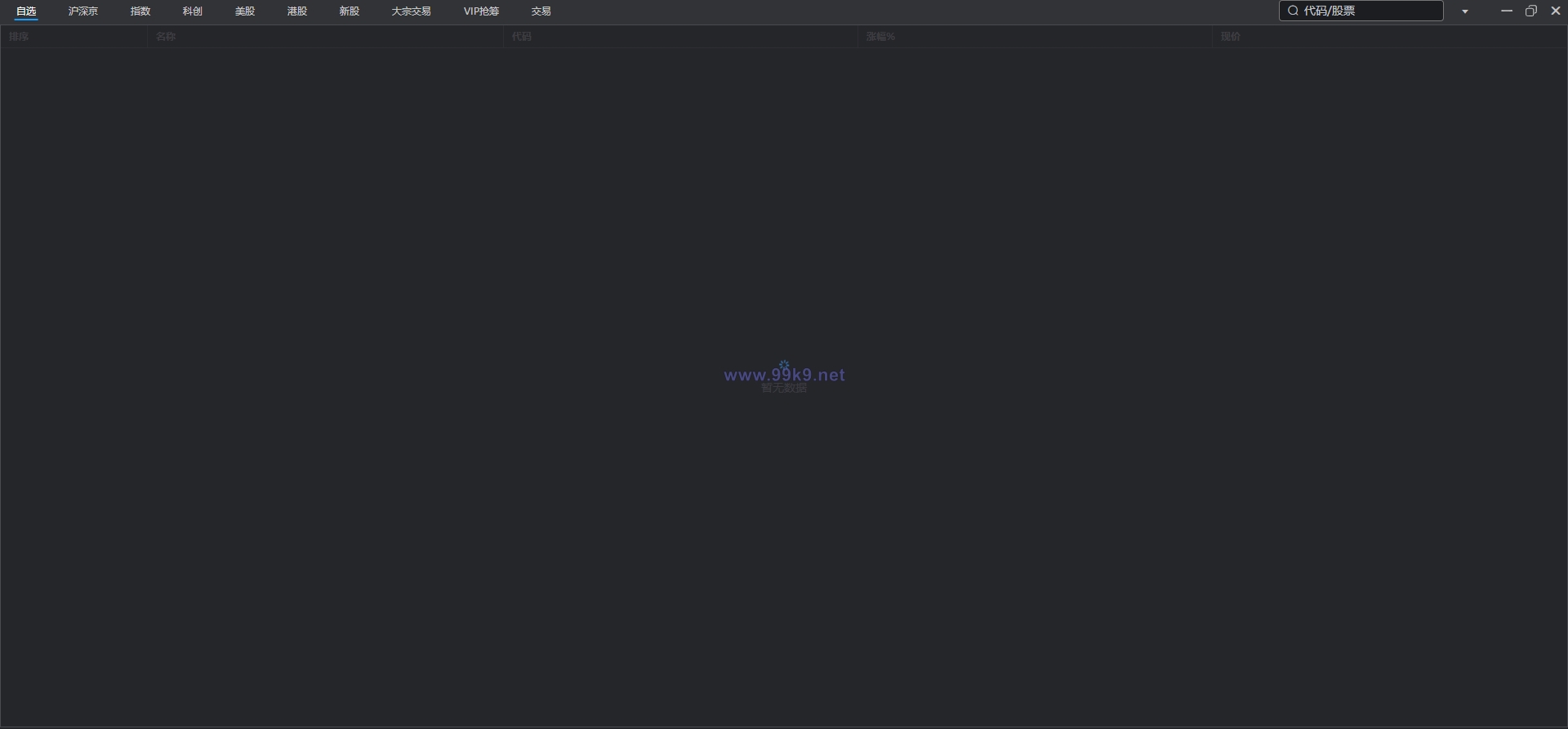Expand the dropdown arrow beside search box
Screen dimensions: 1568x729
point(1465,11)
